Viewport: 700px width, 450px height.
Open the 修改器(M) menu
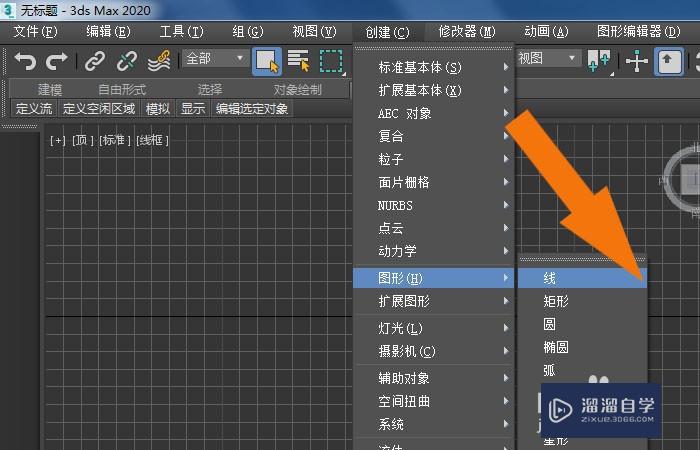point(467,32)
